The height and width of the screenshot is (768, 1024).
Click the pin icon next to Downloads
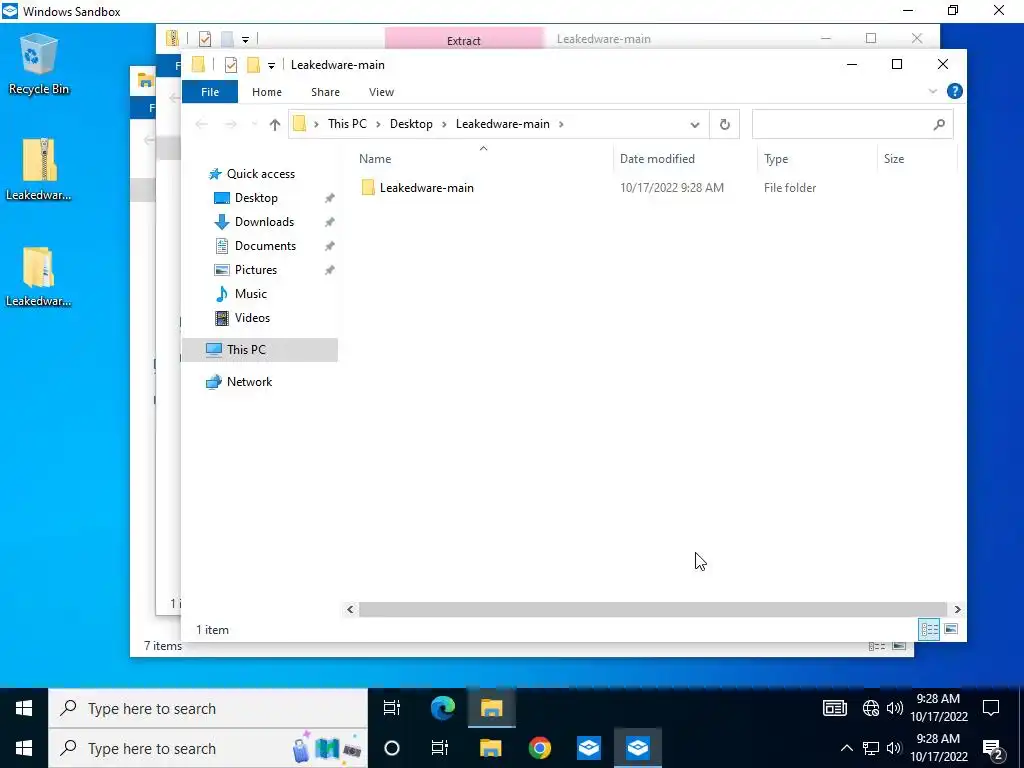click(x=330, y=223)
